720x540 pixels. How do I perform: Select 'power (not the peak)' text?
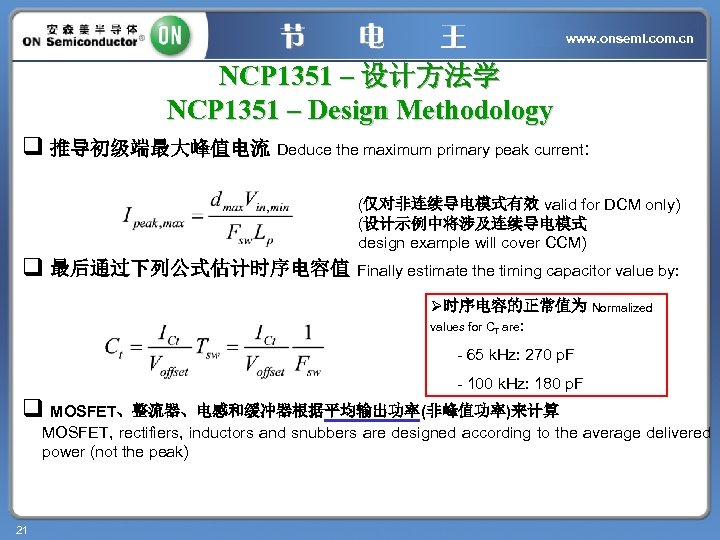(115, 452)
